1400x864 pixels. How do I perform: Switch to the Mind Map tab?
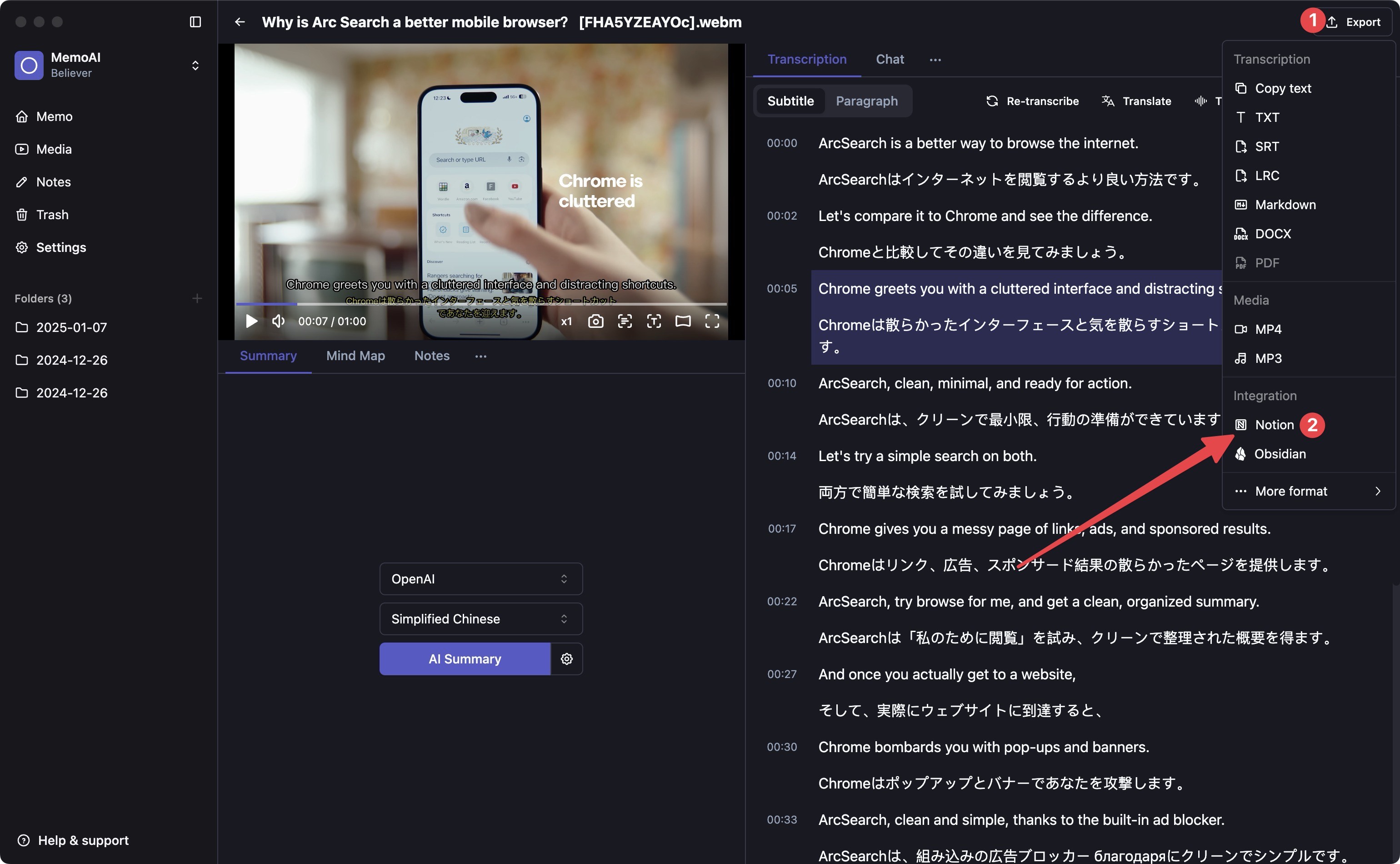coord(356,356)
